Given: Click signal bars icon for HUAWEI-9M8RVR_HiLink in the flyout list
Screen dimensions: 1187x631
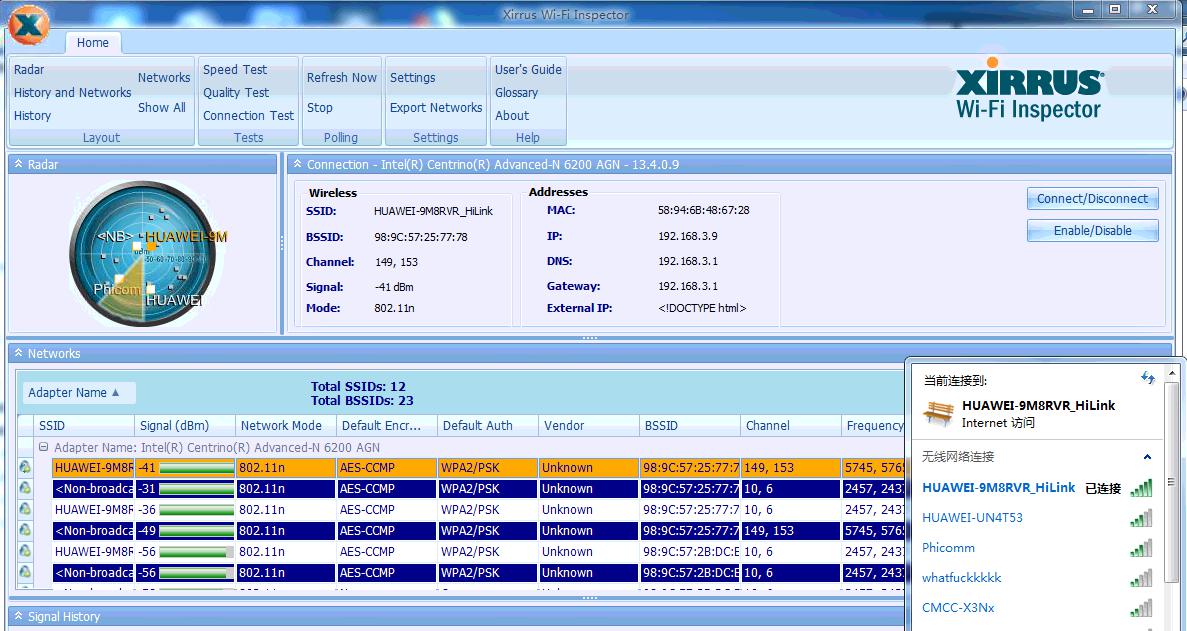Looking at the screenshot, I should point(1141,488).
